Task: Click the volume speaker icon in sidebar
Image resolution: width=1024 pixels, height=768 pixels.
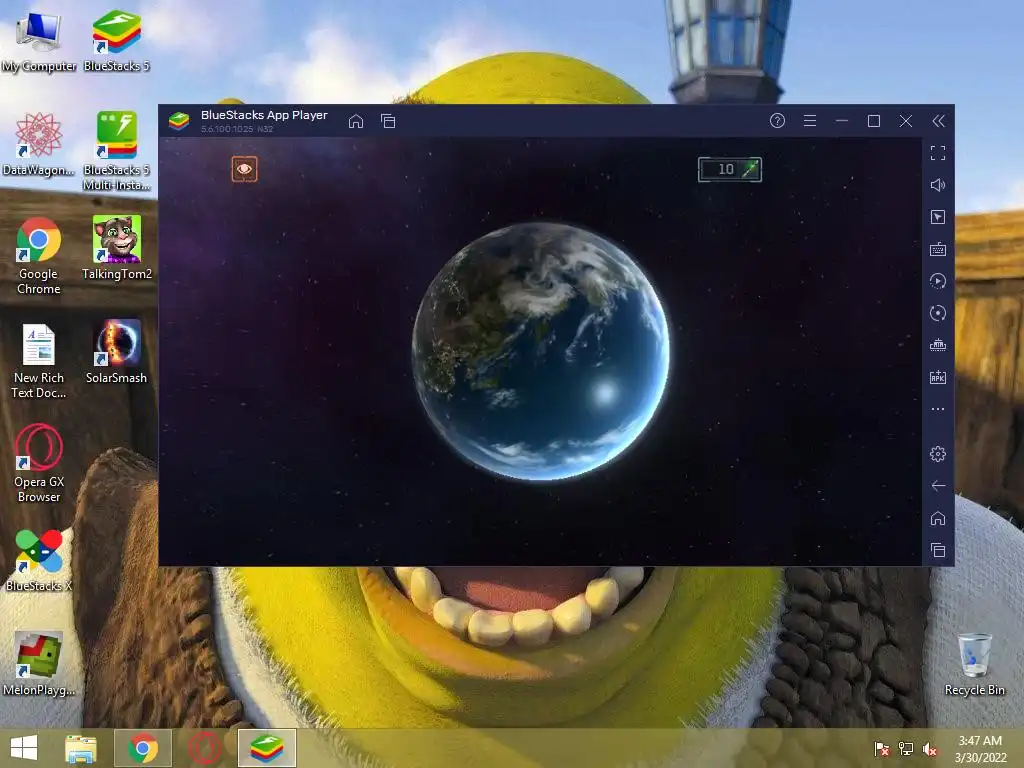Action: click(938, 185)
